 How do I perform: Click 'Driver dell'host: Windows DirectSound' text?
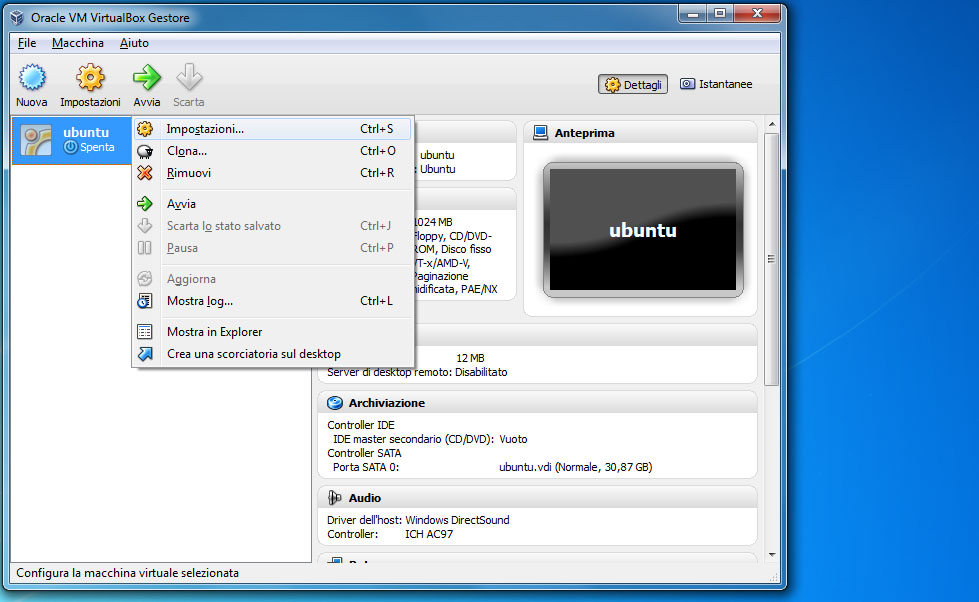pyautogui.click(x=418, y=520)
